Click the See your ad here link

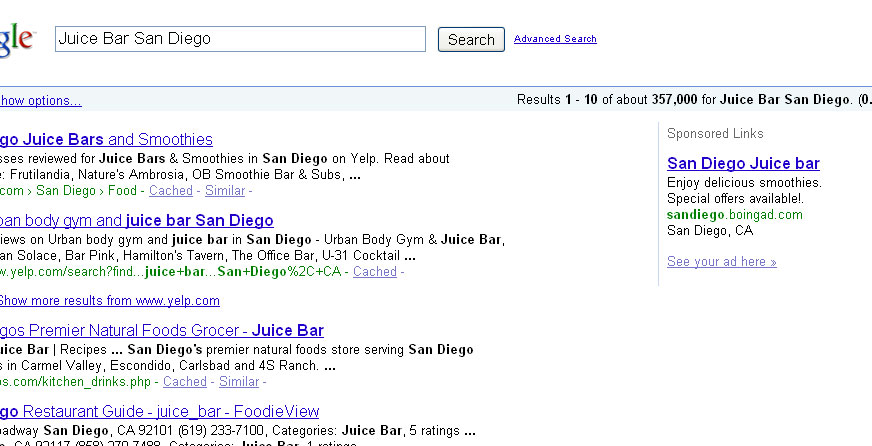pos(721,261)
